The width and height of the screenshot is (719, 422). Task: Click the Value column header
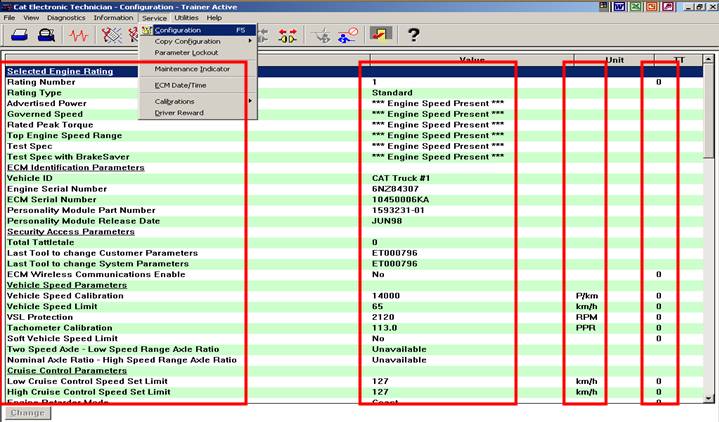[471, 59]
